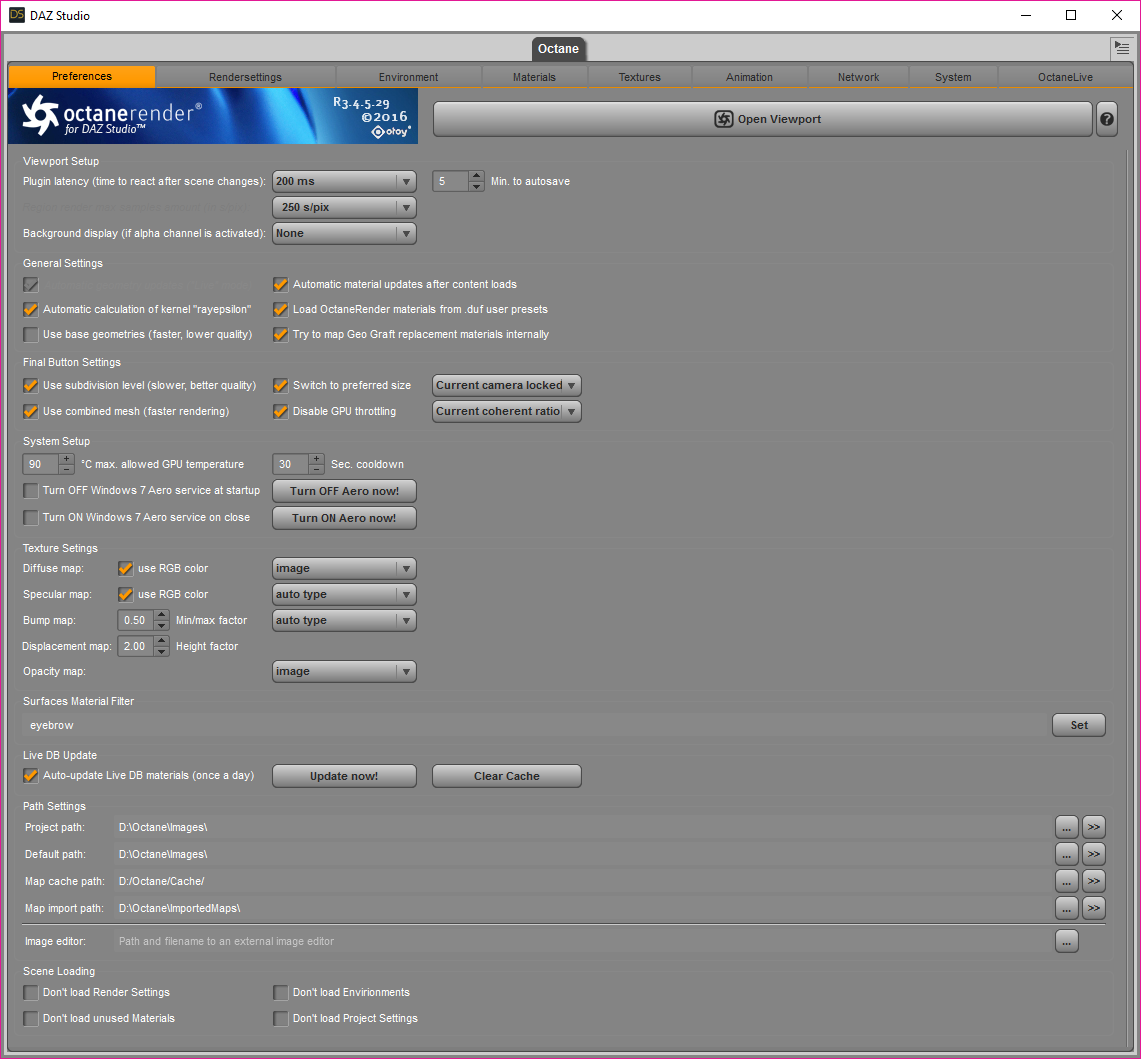Increase cooldown seconds with plus button
Image resolution: width=1141 pixels, height=1059 pixels.
pos(317,459)
